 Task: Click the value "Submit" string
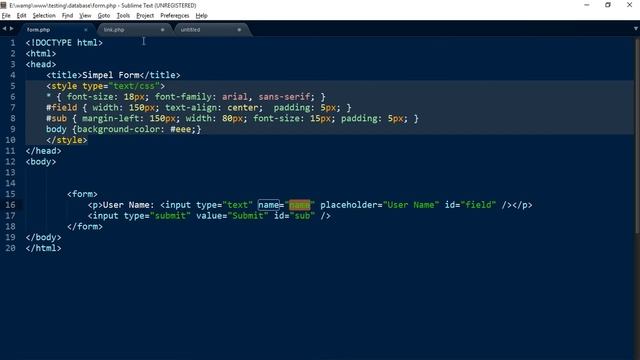tap(248, 216)
